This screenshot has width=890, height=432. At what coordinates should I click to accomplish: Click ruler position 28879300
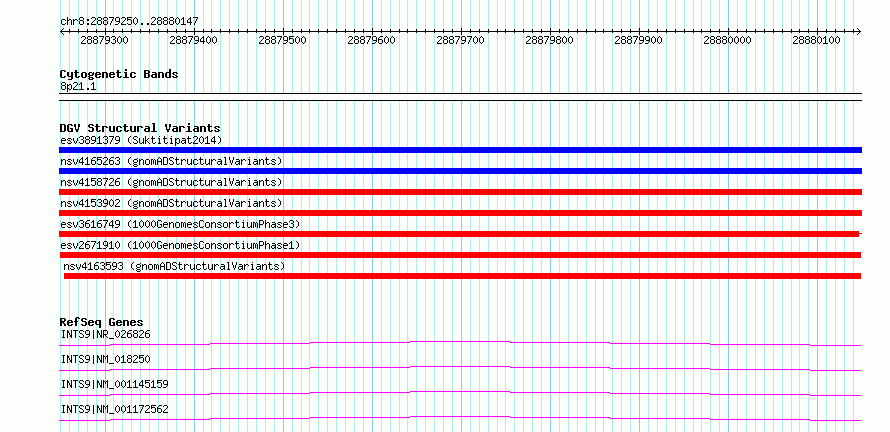(104, 40)
